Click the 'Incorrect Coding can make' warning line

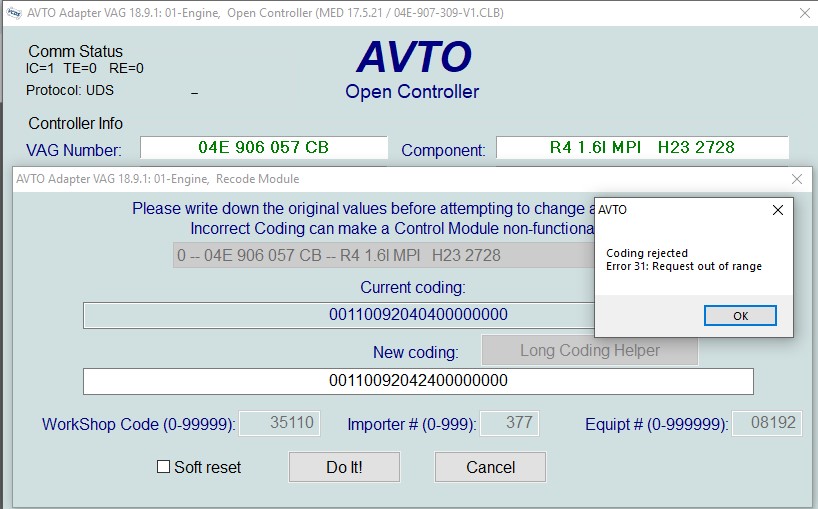tap(392, 228)
